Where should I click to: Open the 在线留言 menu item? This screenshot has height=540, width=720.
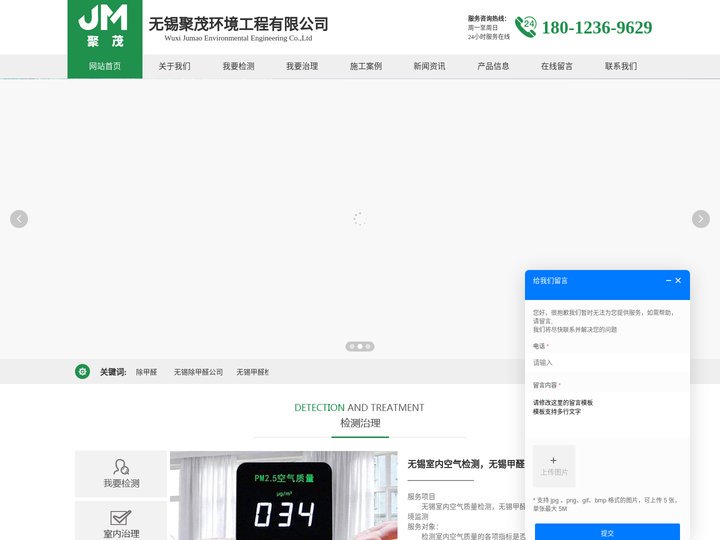557,66
